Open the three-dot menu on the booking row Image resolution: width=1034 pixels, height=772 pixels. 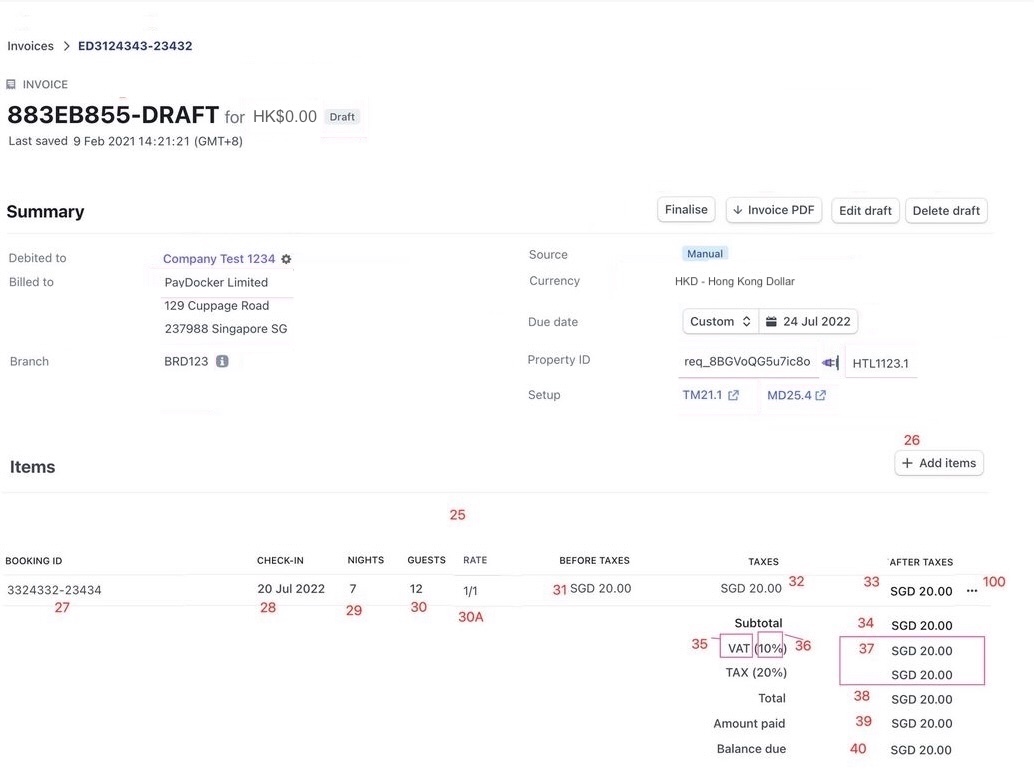(x=972, y=591)
